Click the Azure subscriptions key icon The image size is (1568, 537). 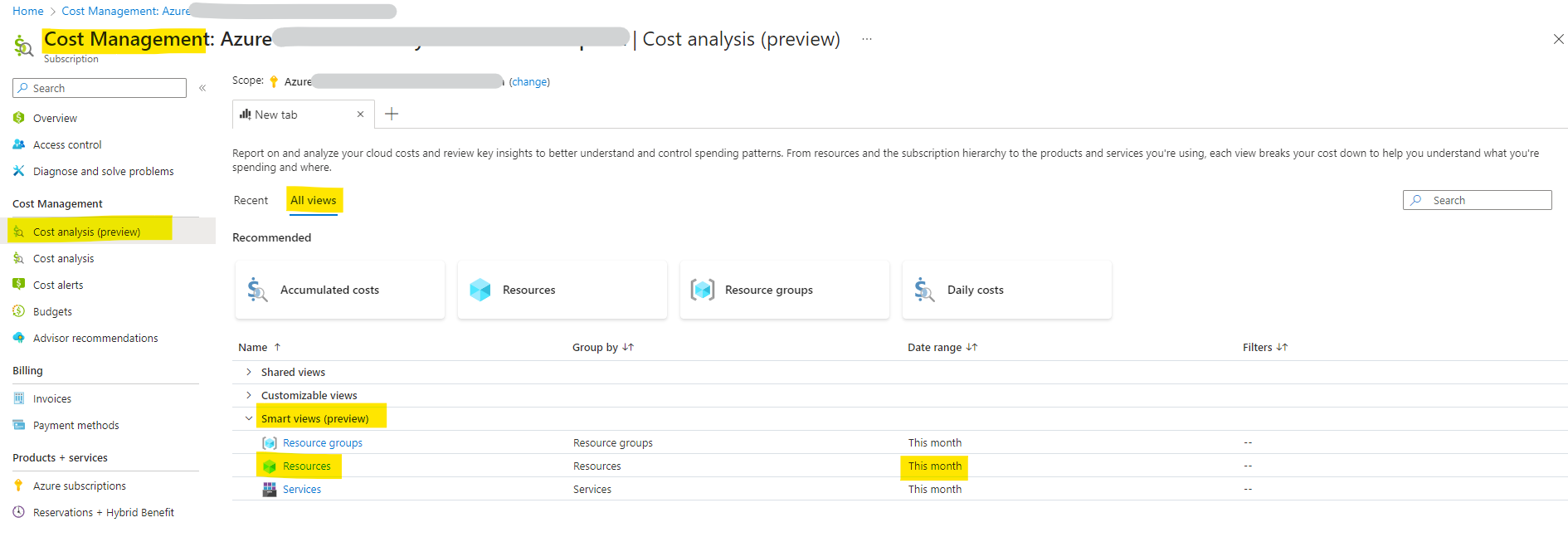click(19, 486)
